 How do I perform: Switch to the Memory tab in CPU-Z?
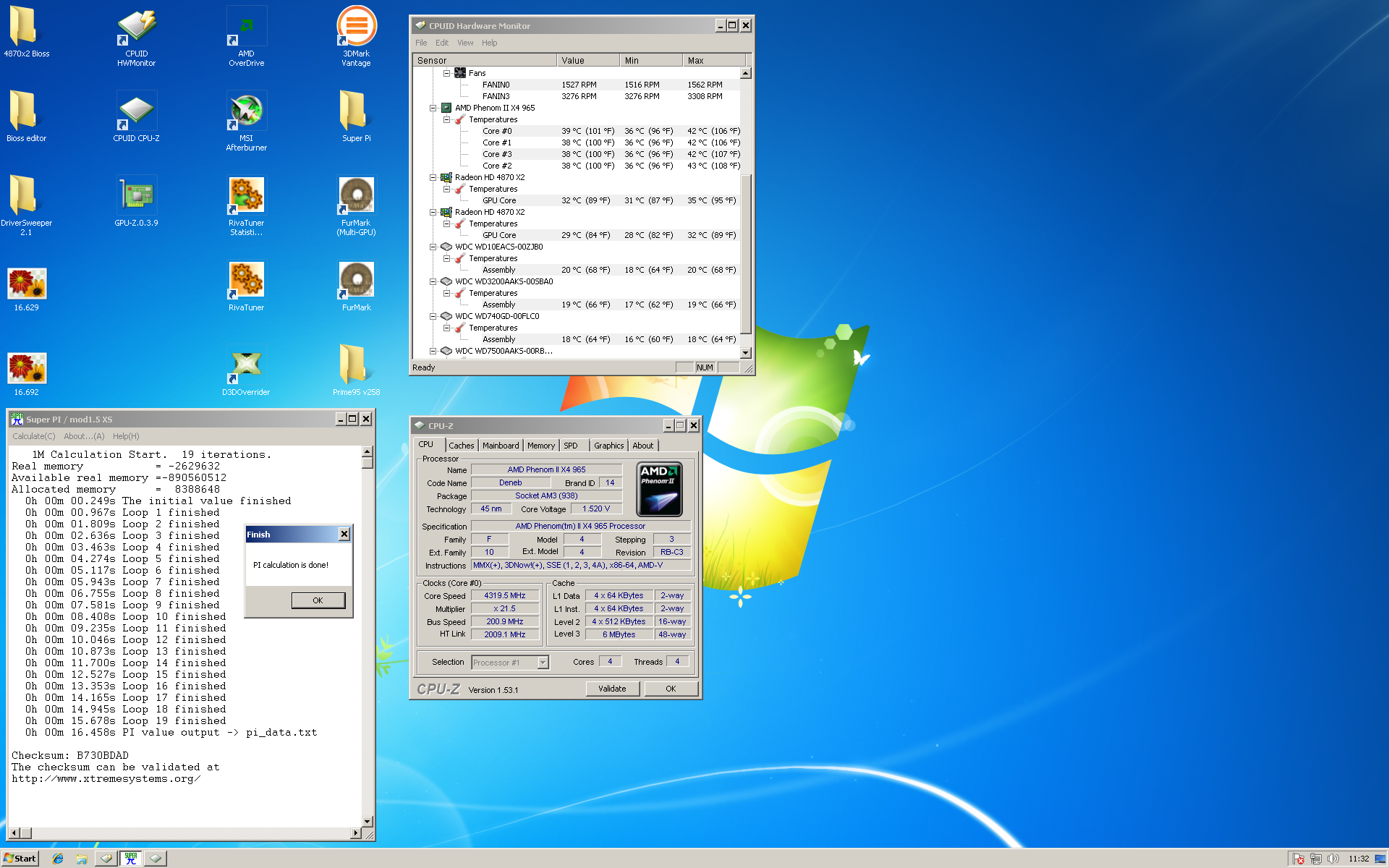click(541, 446)
